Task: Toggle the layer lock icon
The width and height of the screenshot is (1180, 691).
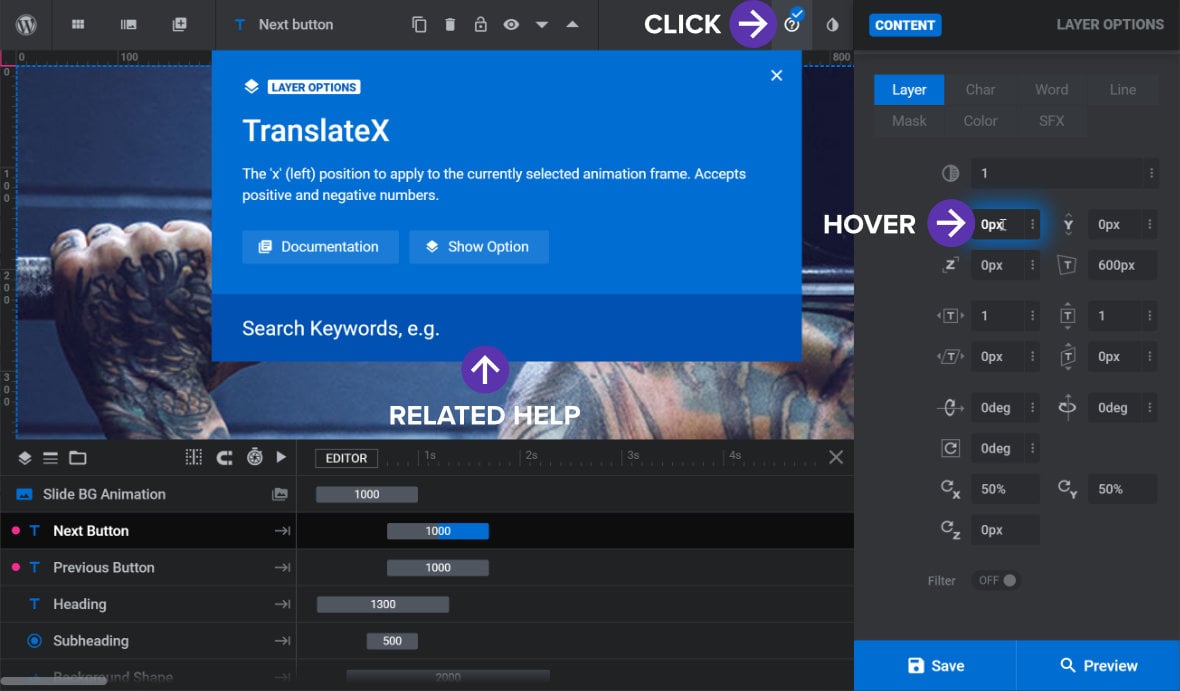Action: tap(480, 25)
